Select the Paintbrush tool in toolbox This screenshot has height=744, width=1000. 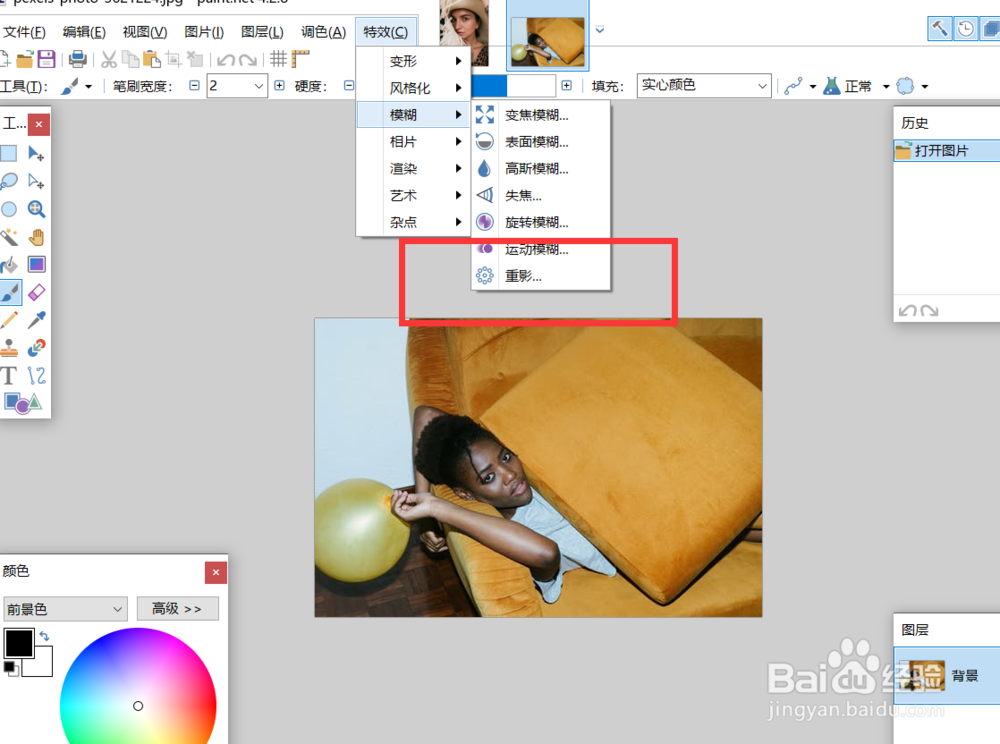(x=10, y=293)
